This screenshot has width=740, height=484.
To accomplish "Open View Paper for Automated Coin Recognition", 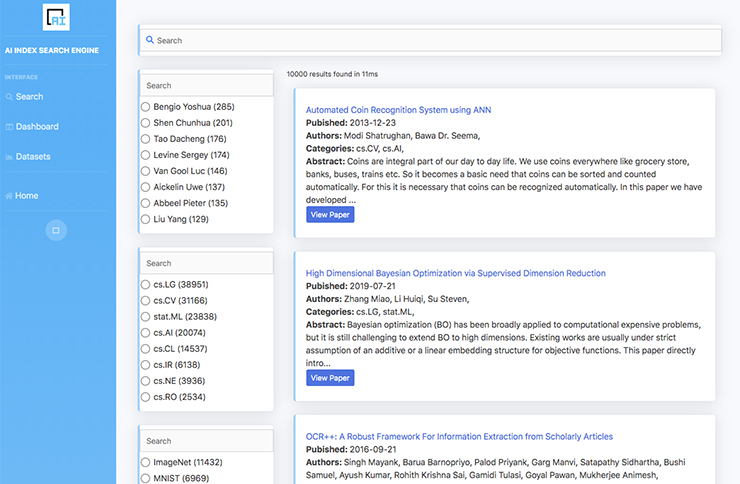I will [330, 215].
